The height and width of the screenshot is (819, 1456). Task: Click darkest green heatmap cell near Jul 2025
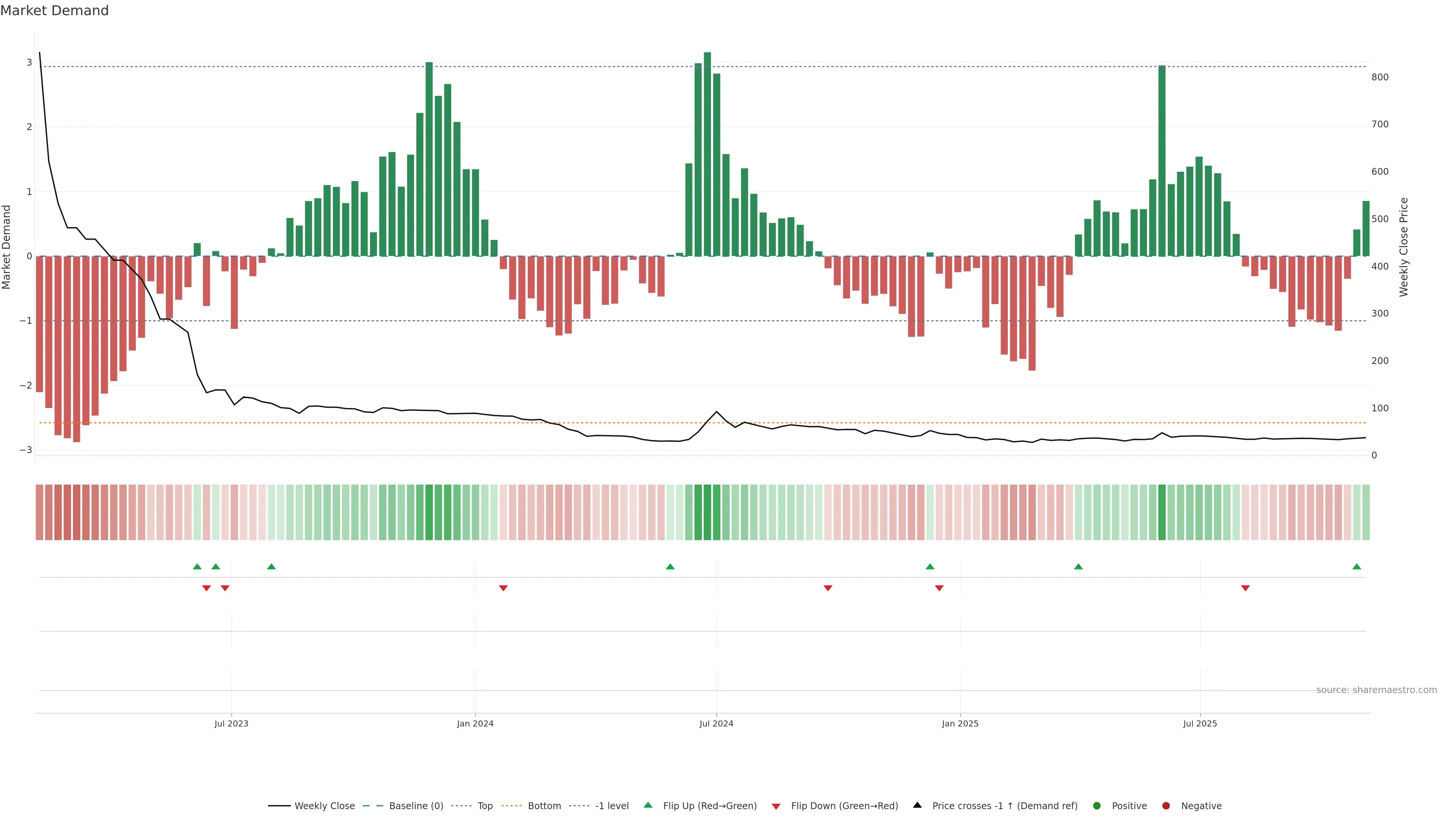click(x=1161, y=512)
